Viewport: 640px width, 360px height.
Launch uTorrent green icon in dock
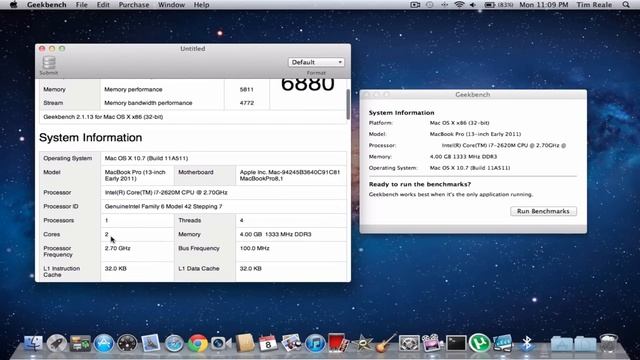pos(479,343)
